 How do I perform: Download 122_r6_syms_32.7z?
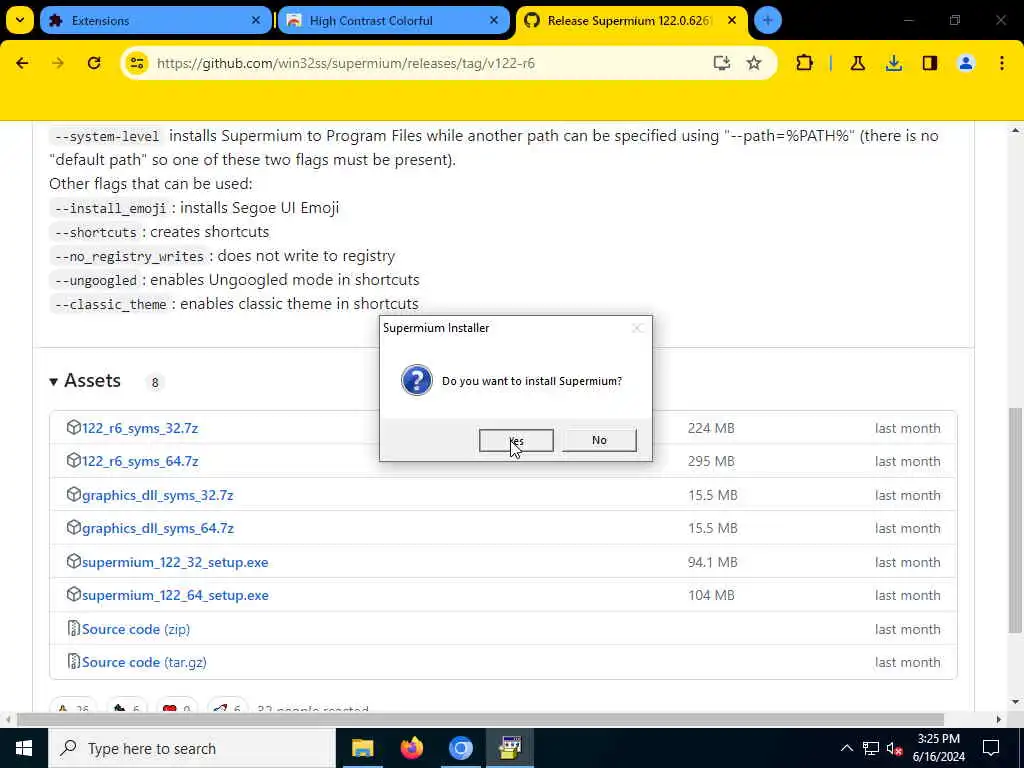point(140,428)
